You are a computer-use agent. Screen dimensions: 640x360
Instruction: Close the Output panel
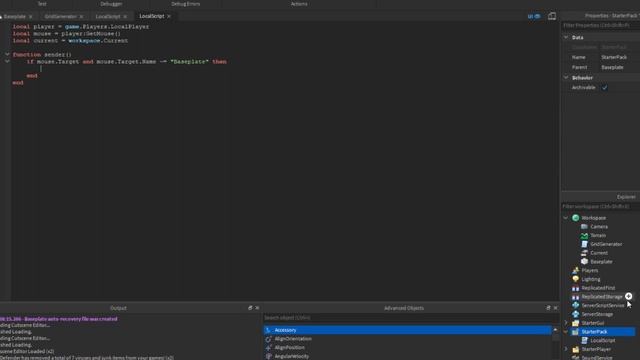coord(257,308)
